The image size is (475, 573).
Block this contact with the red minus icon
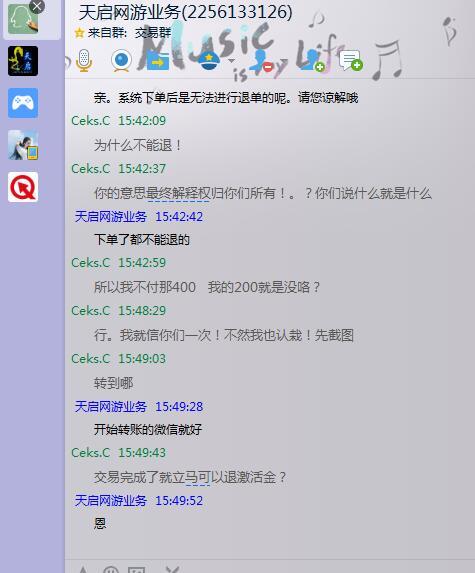point(264,61)
